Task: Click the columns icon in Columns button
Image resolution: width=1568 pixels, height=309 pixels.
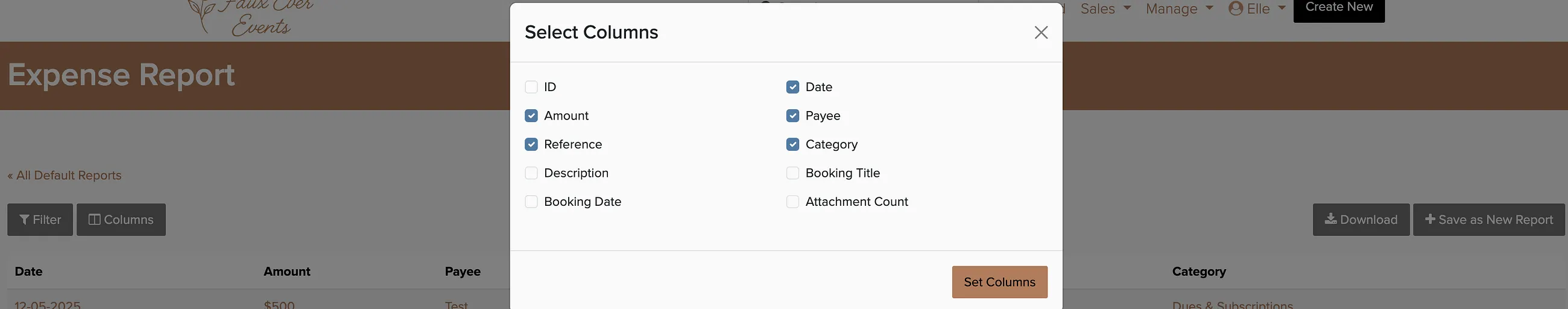Action: coord(94,220)
